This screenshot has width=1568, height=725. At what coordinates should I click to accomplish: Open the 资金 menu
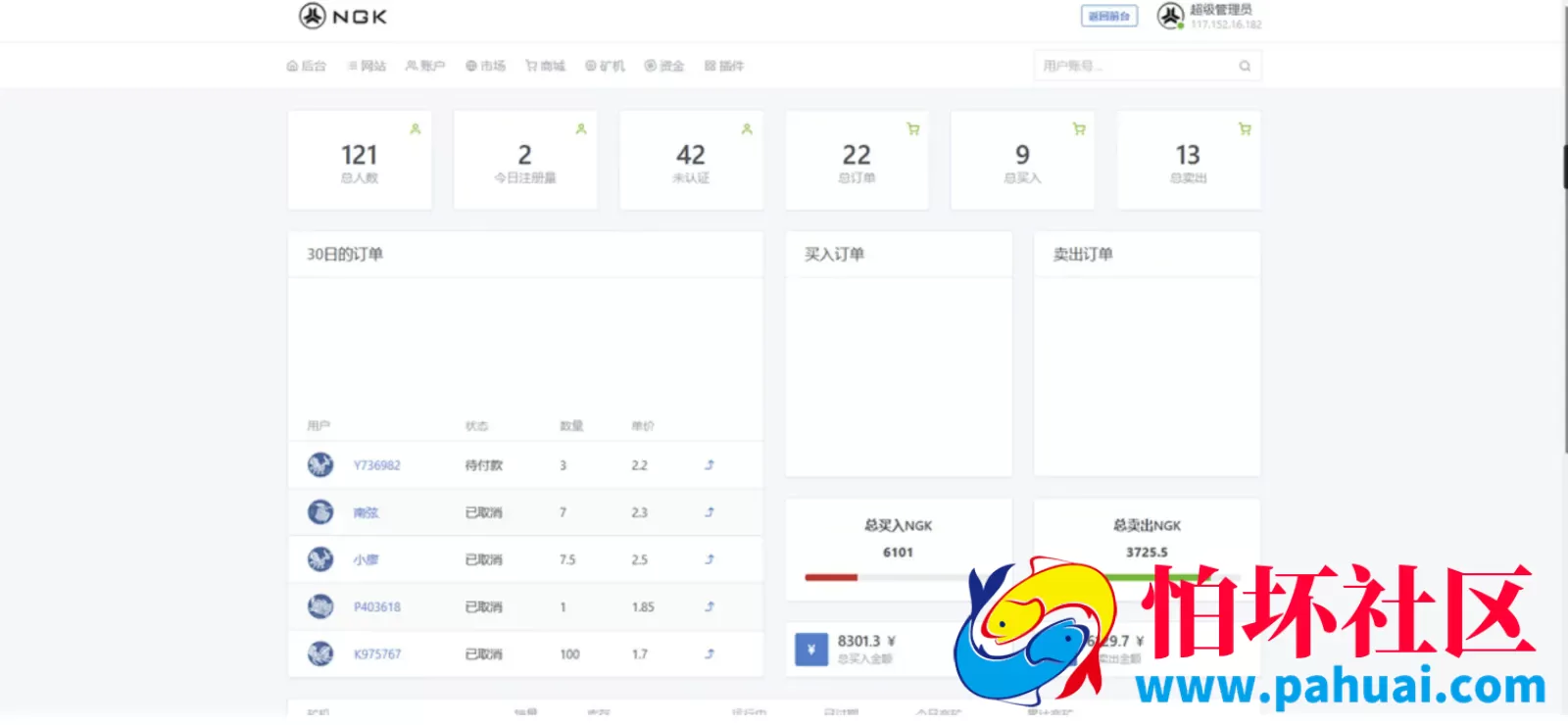coord(664,67)
